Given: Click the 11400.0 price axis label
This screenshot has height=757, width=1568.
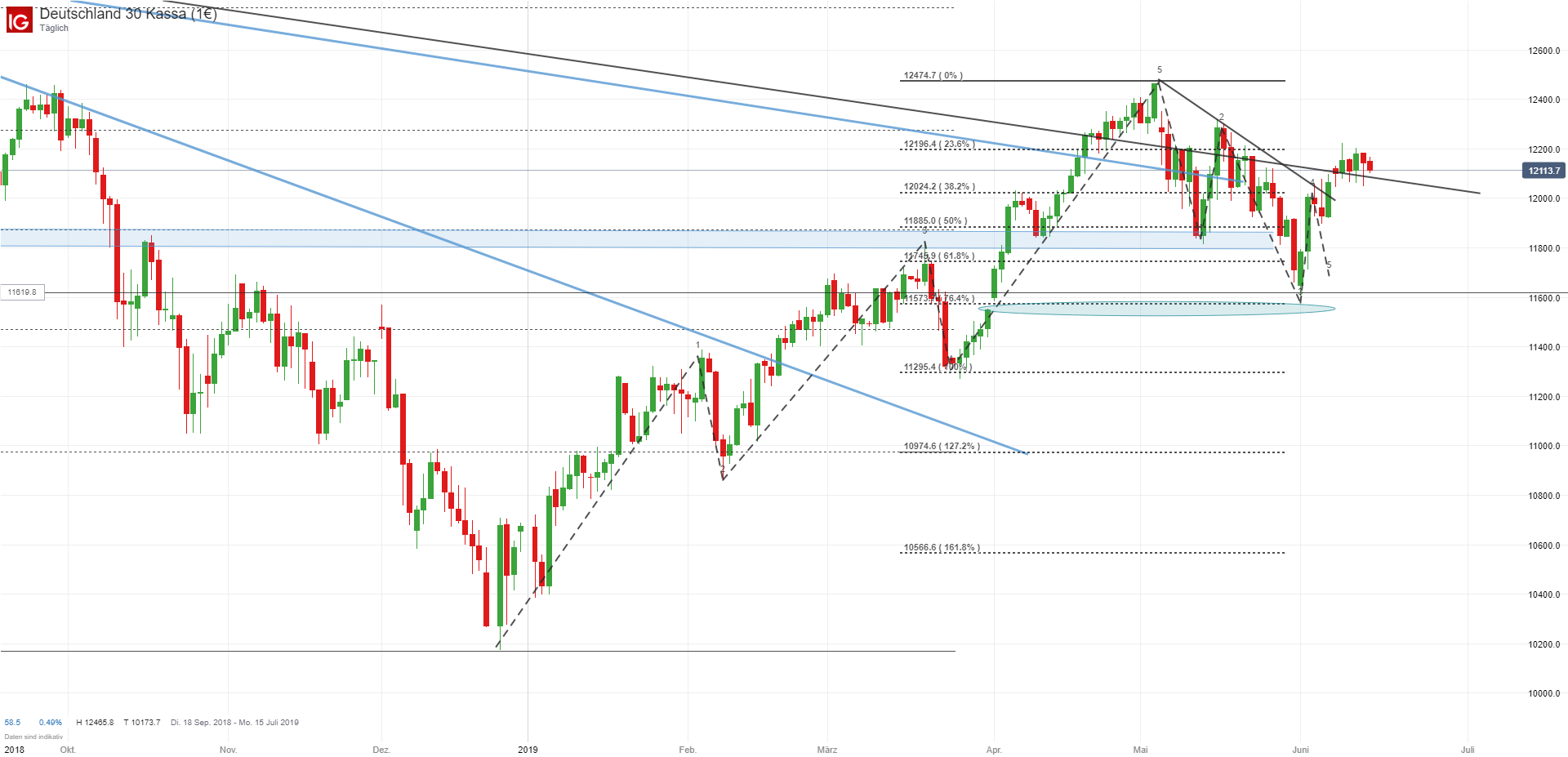Looking at the screenshot, I should click(1544, 347).
